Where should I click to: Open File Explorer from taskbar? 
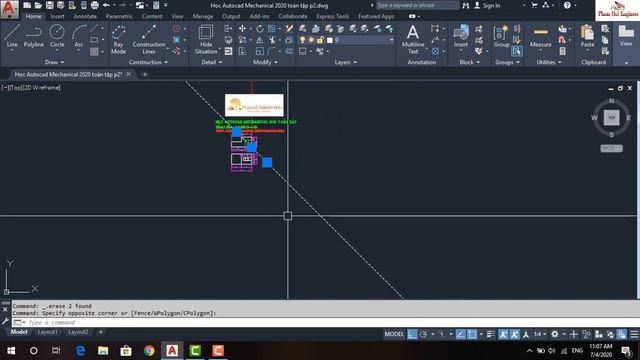tap(103, 351)
